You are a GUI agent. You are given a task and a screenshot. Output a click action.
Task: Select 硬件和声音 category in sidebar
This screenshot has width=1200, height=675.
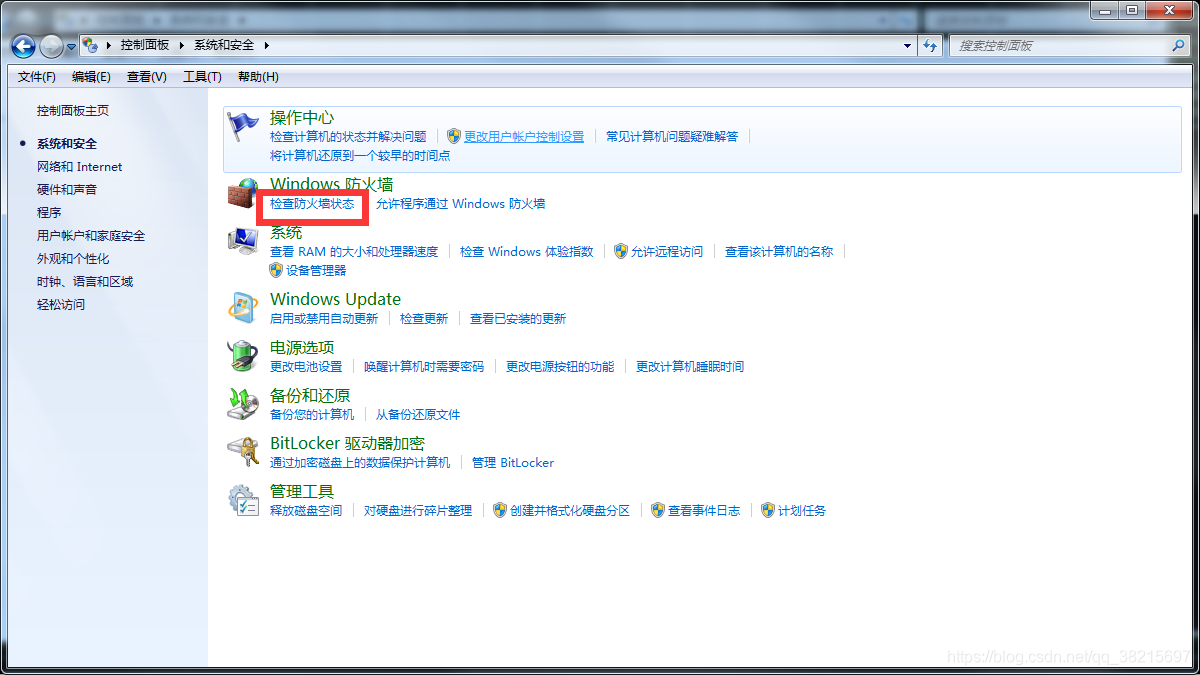(x=67, y=190)
